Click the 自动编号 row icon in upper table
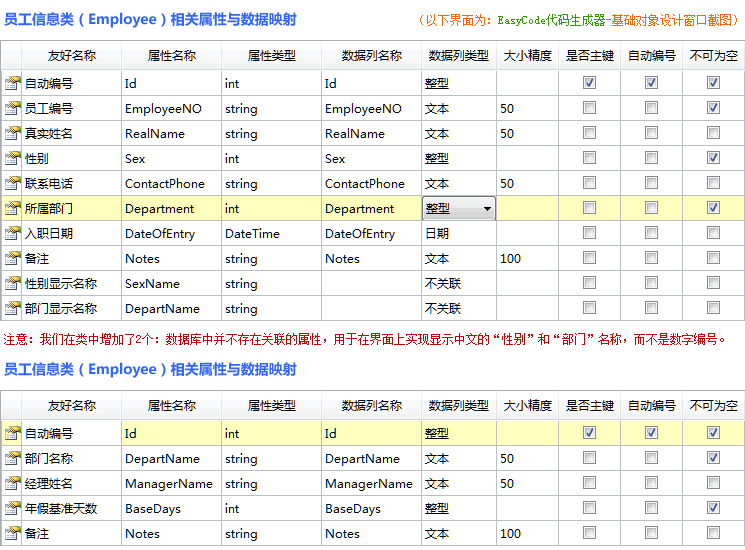The image size is (745, 550). click(x=12, y=83)
